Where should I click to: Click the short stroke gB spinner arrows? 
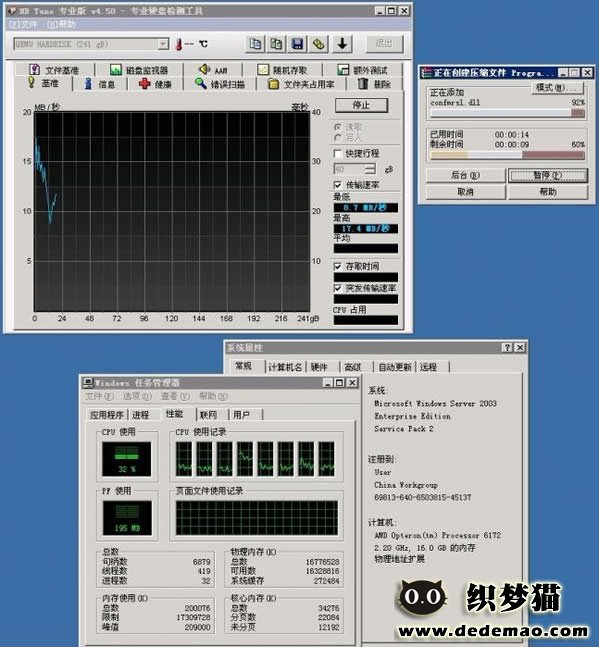[370, 168]
